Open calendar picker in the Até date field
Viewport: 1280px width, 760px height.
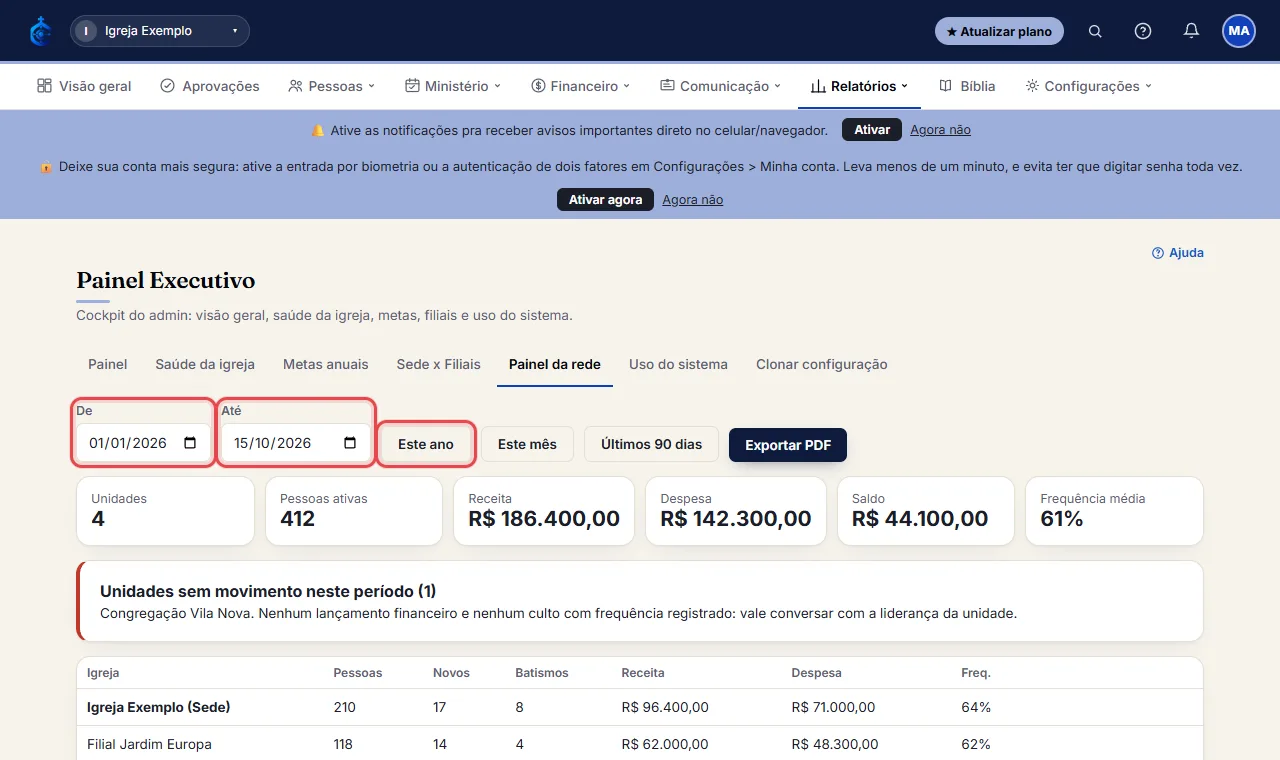[x=350, y=443]
